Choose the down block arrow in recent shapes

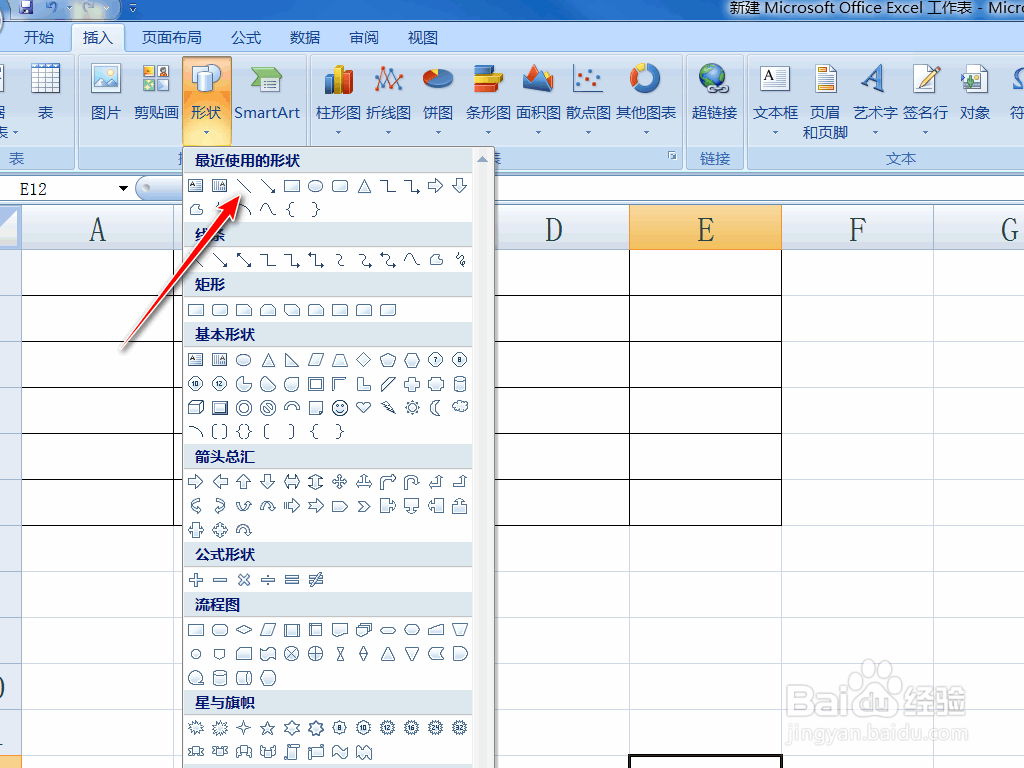(x=460, y=186)
